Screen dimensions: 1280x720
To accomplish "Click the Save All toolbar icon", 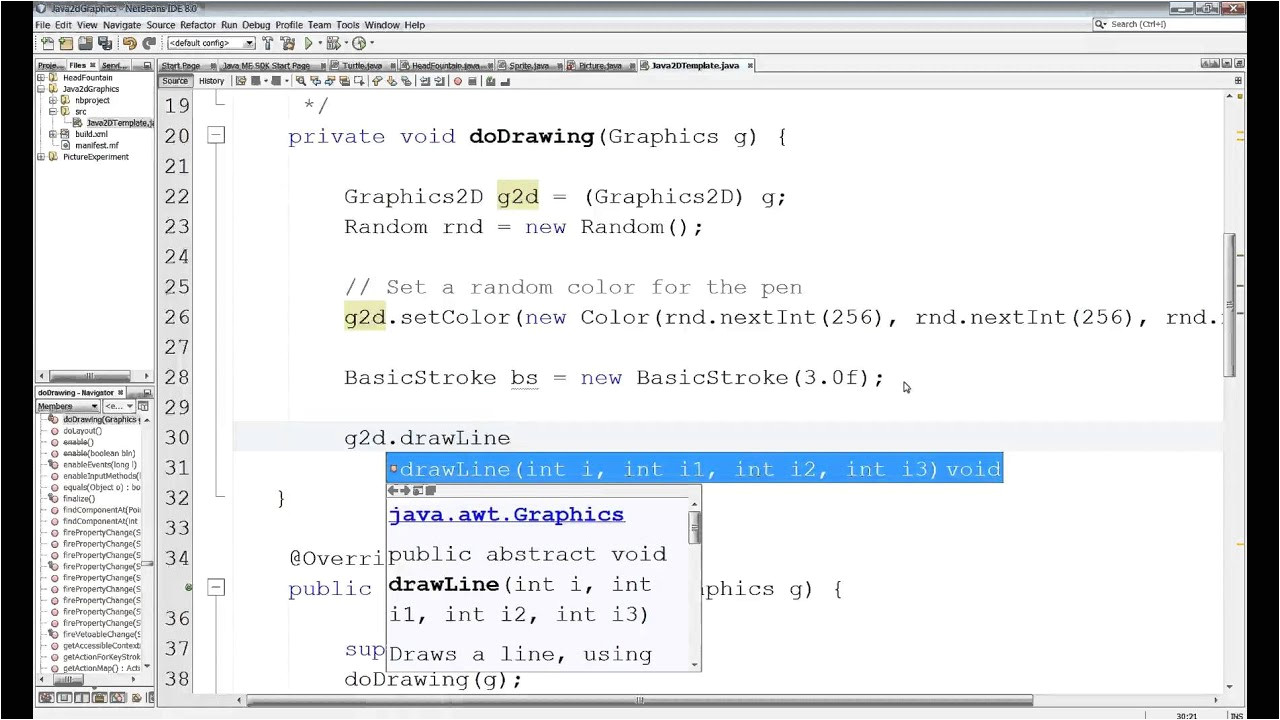I will pos(103,43).
